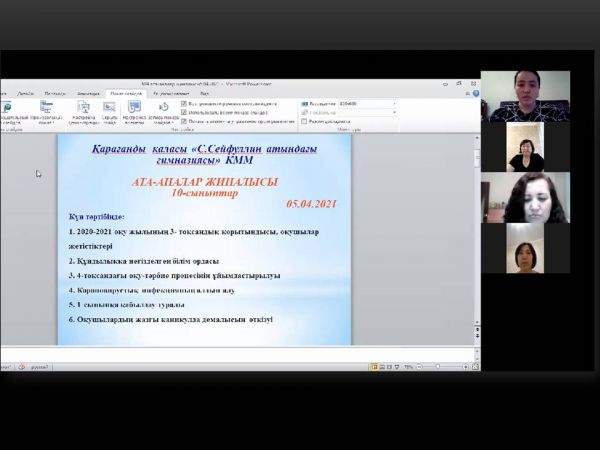Click the language indicator in status bar
The width and height of the screenshot is (600, 450).
tap(38, 367)
